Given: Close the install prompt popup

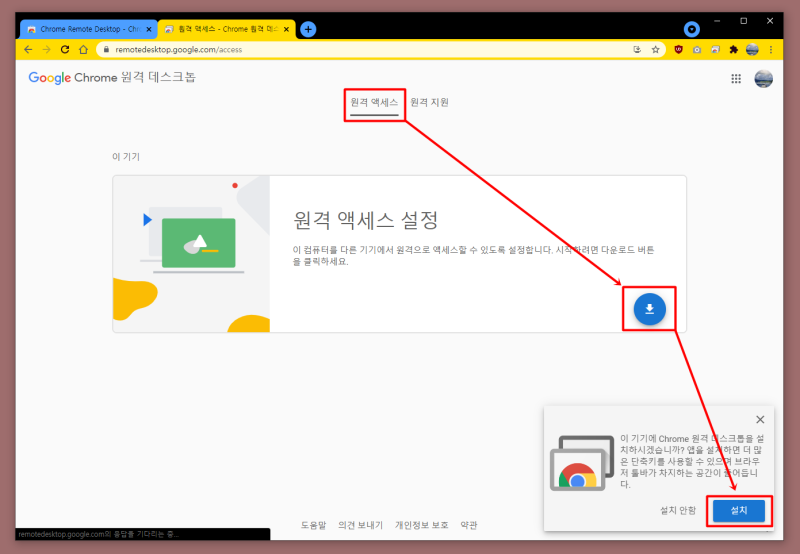Looking at the screenshot, I should tap(760, 419).
